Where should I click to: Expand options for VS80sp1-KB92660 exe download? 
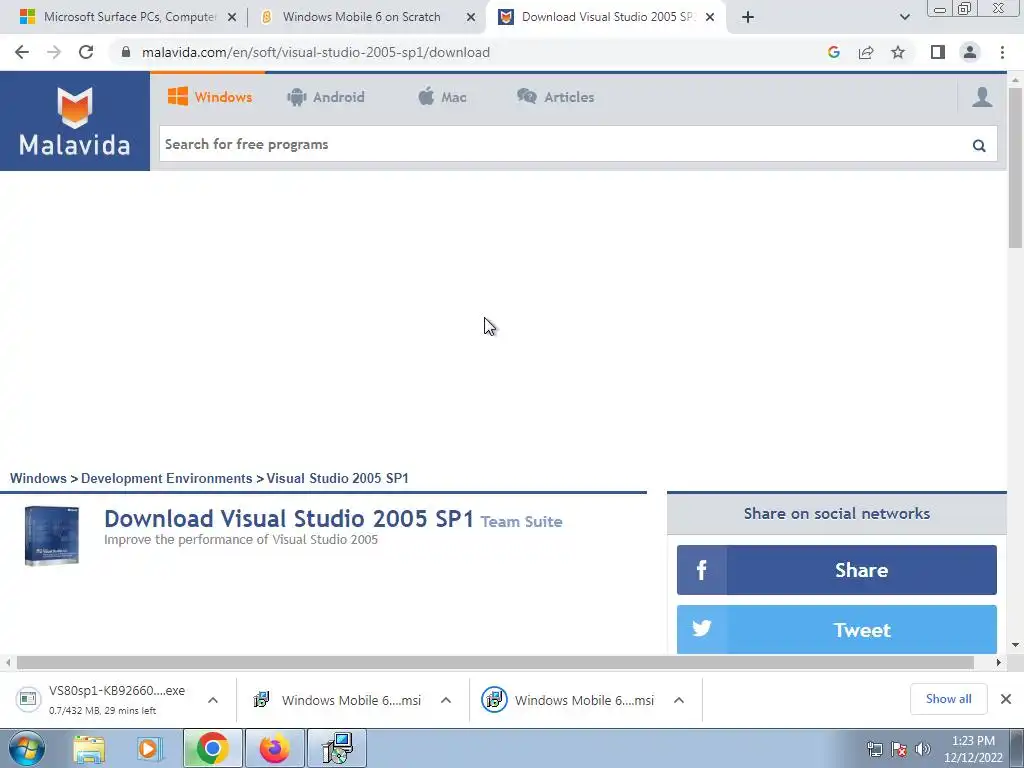click(x=213, y=700)
